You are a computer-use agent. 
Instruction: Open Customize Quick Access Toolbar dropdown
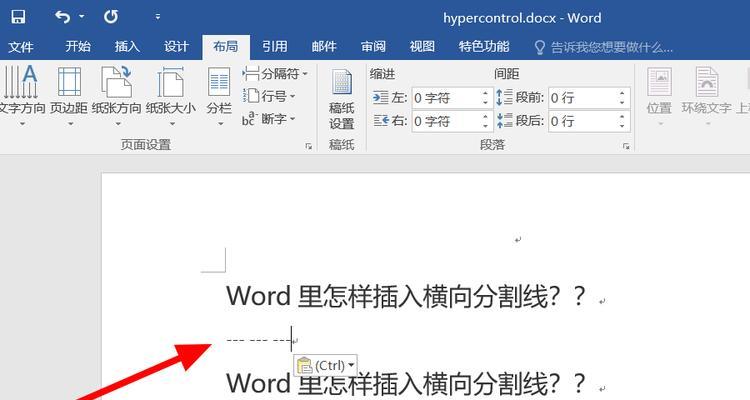tap(158, 17)
